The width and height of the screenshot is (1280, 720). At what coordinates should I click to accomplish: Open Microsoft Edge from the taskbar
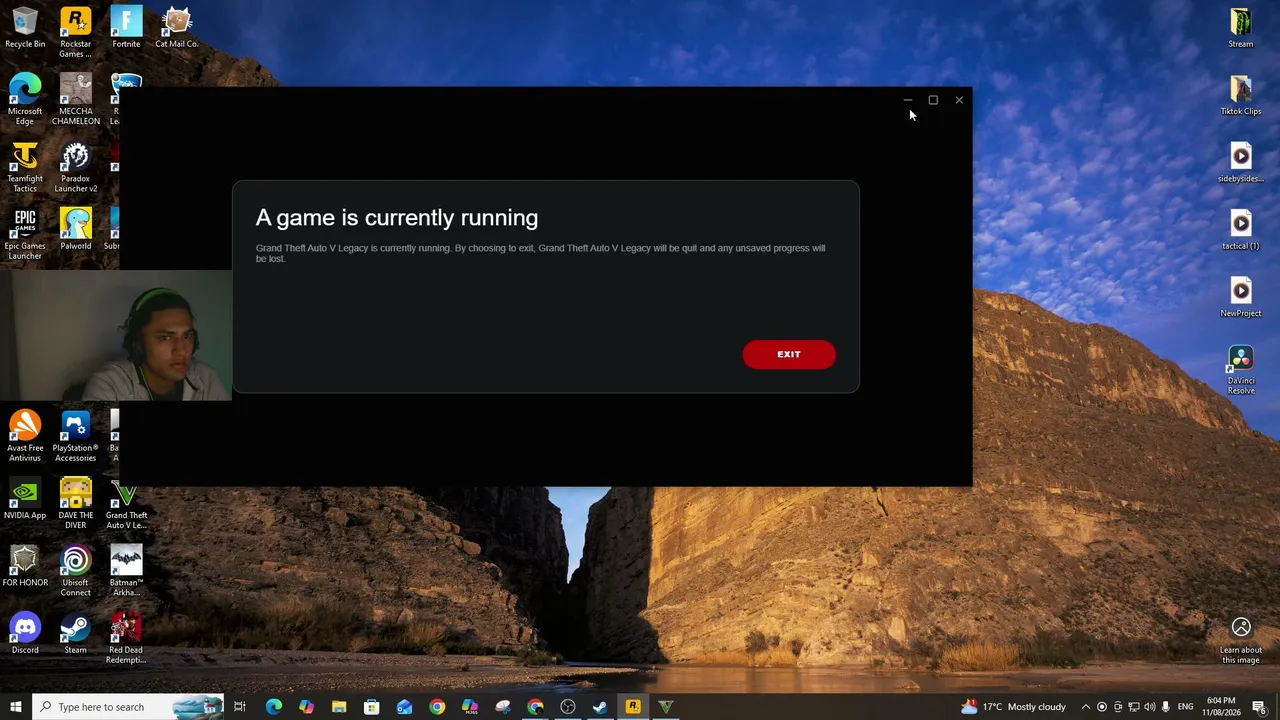coord(274,707)
